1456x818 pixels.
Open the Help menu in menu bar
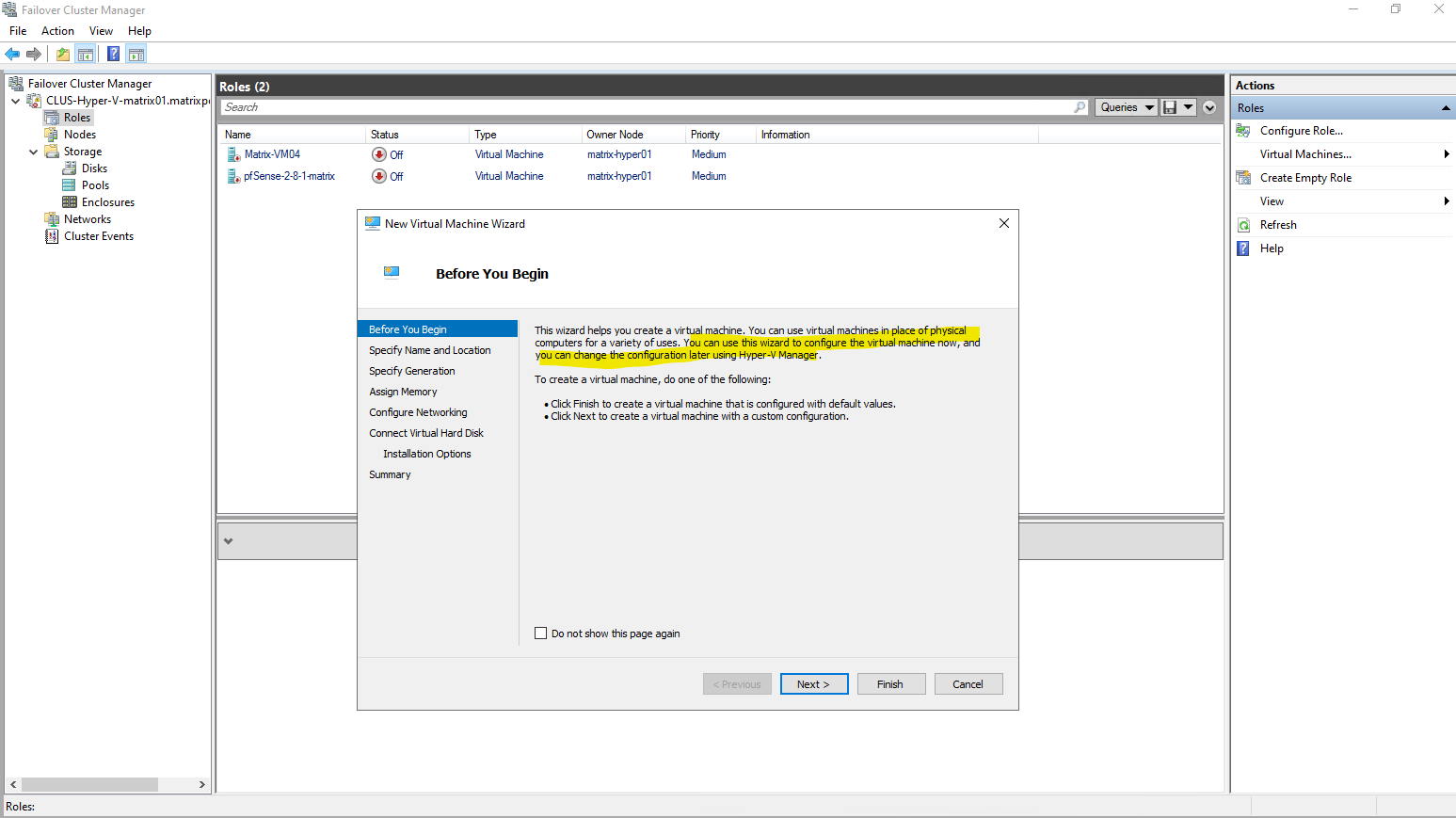[139, 31]
